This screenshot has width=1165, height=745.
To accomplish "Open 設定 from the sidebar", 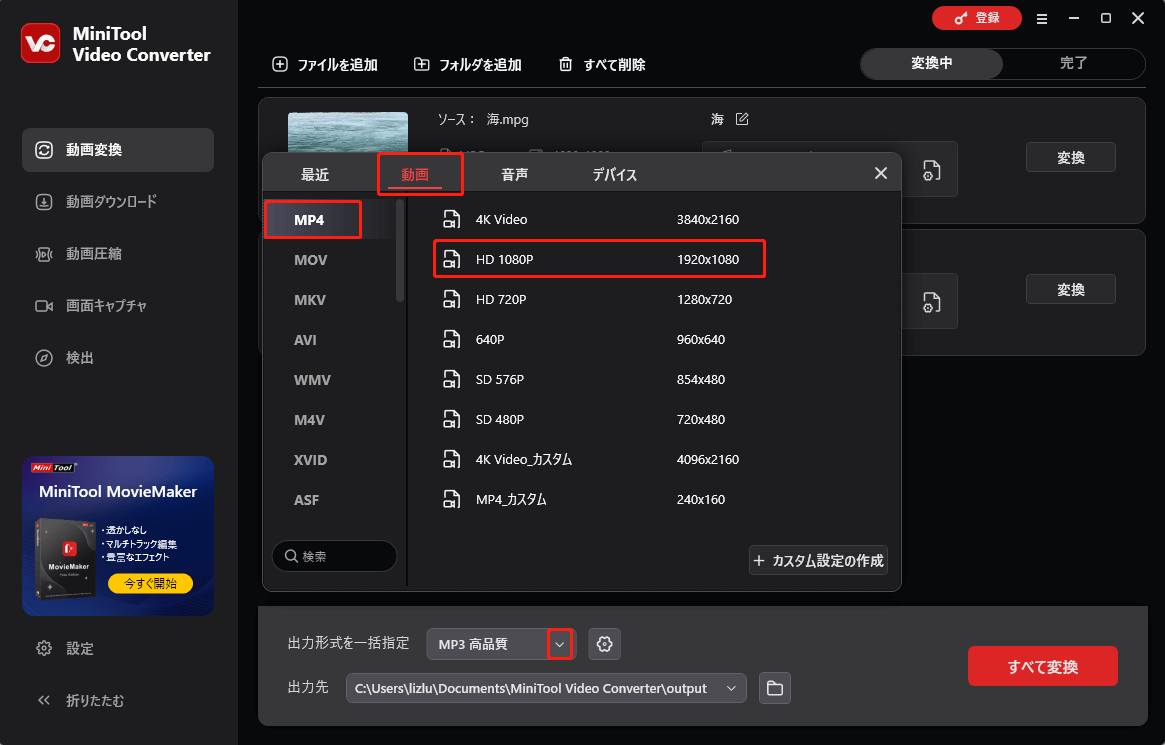I will click(65, 648).
